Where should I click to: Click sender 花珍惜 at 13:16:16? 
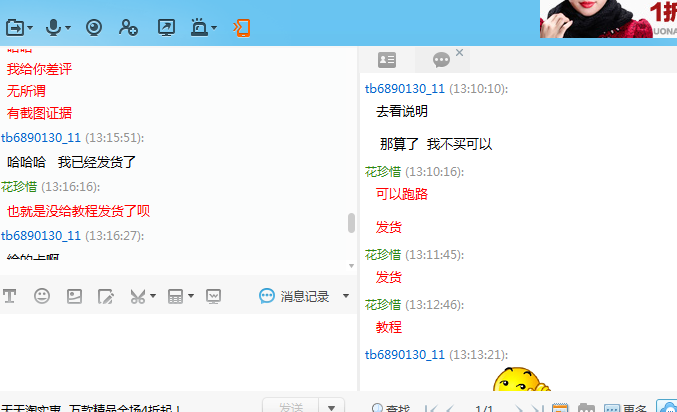pos(19,187)
